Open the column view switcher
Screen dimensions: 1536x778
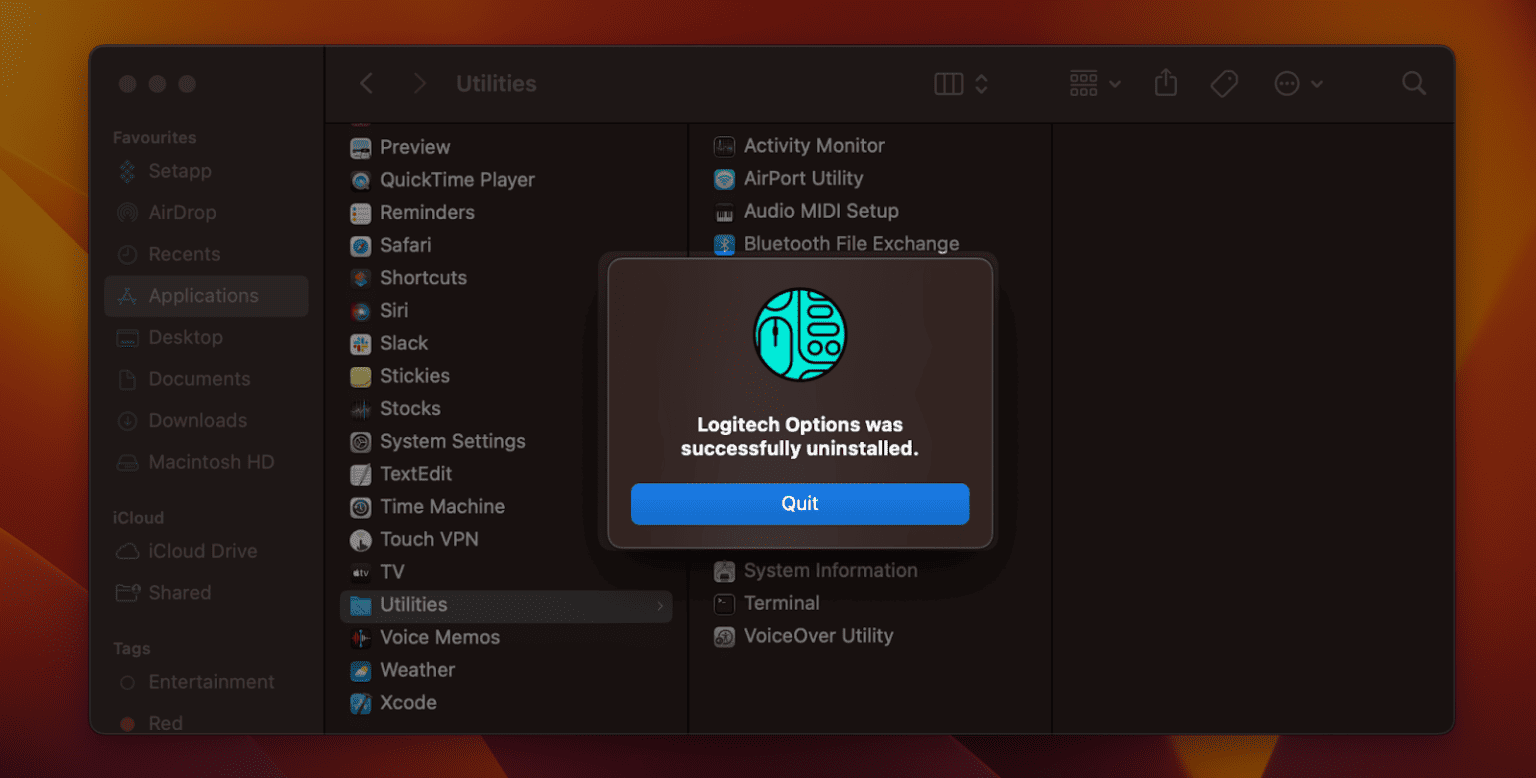coord(960,84)
